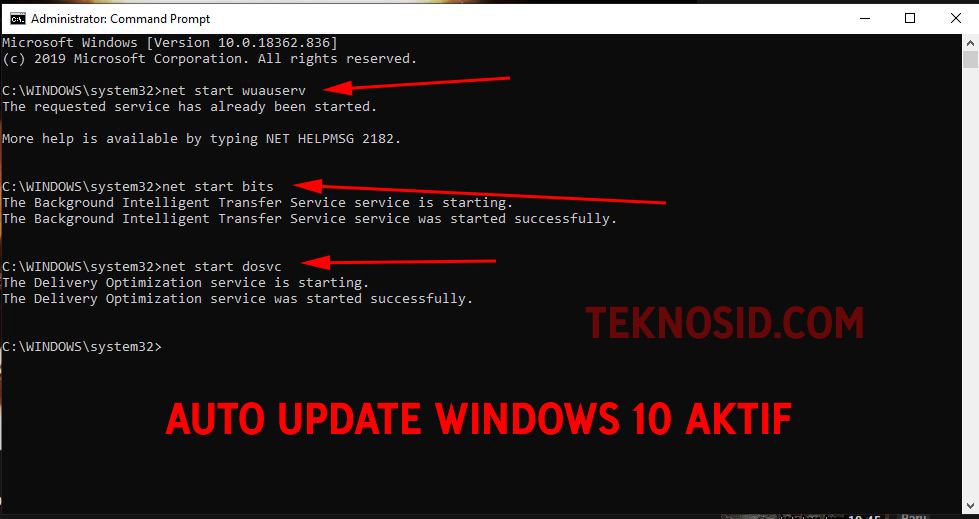Click the "net start dosvc" command line
The image size is (979, 519).
[142, 267]
